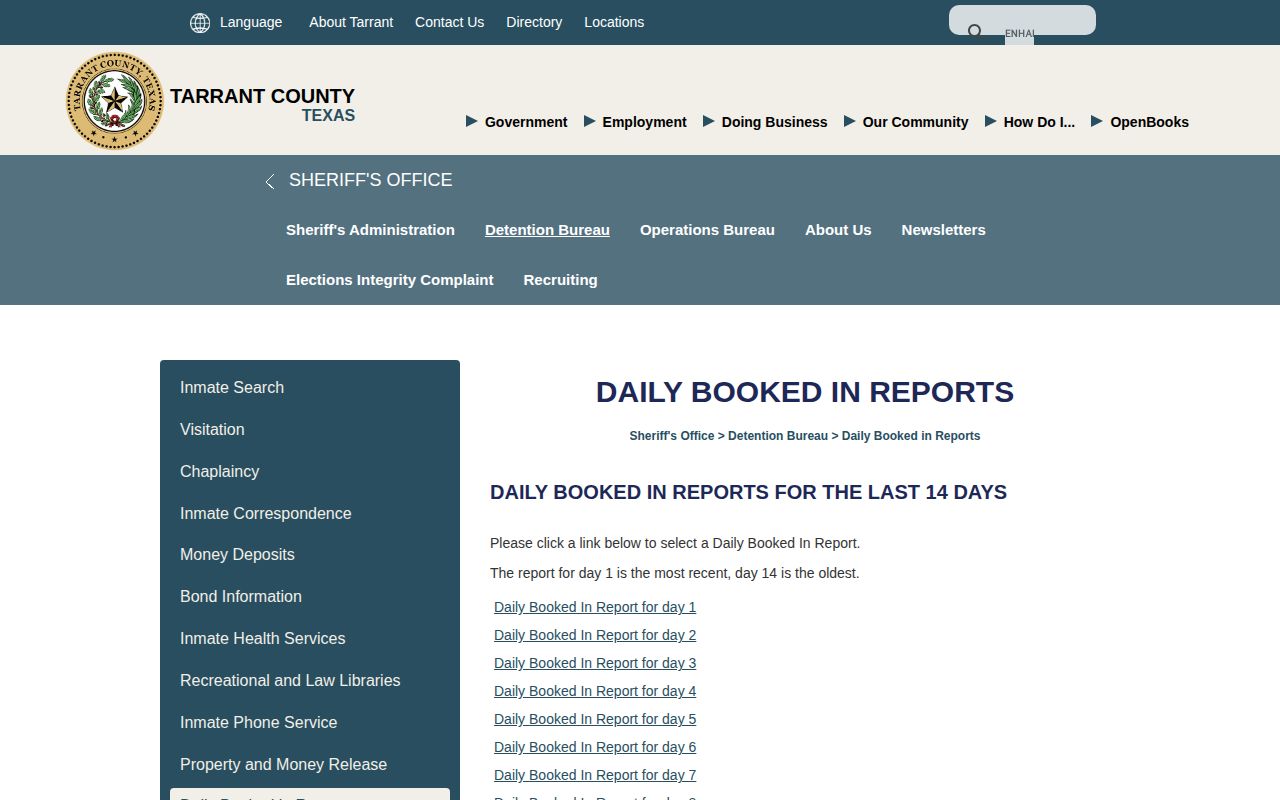Click the search input field
This screenshot has width=1280, height=800.
pyautogui.click(x=1022, y=20)
